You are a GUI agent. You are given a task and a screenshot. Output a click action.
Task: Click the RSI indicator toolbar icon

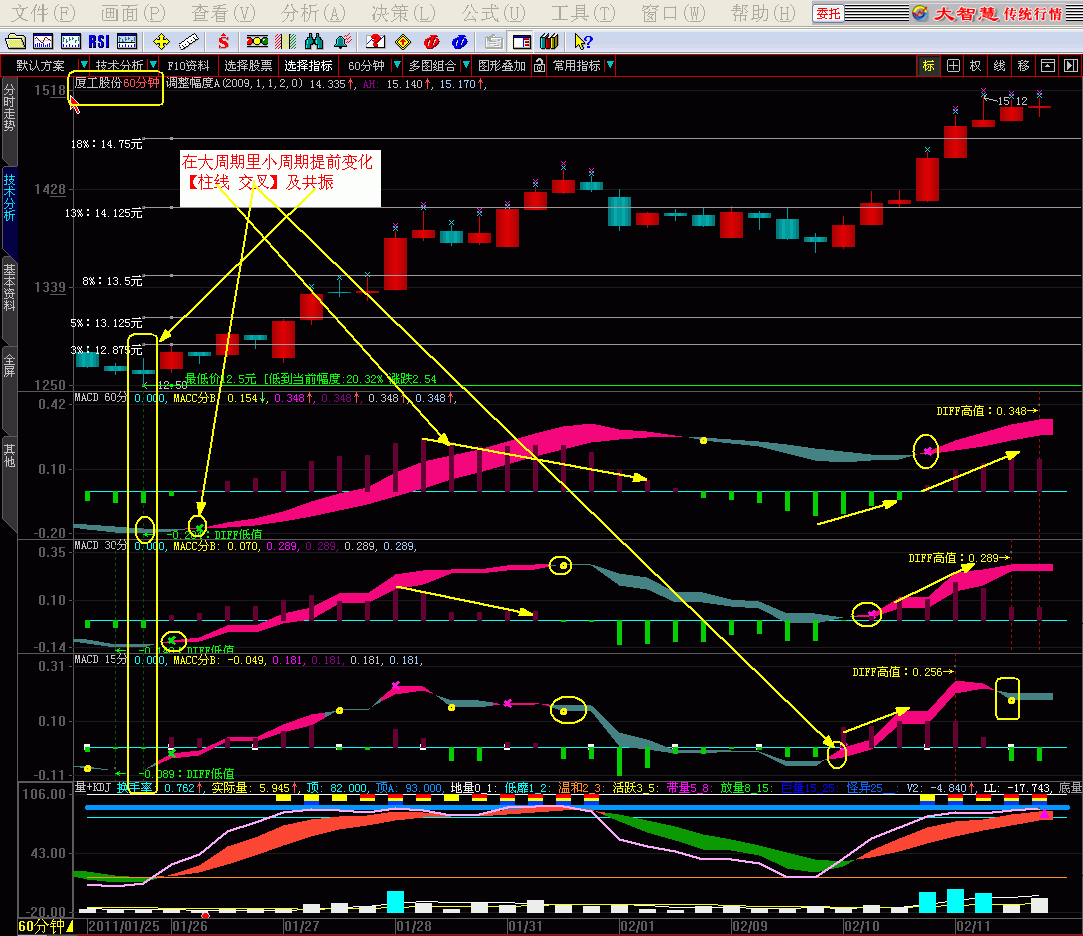coord(99,41)
